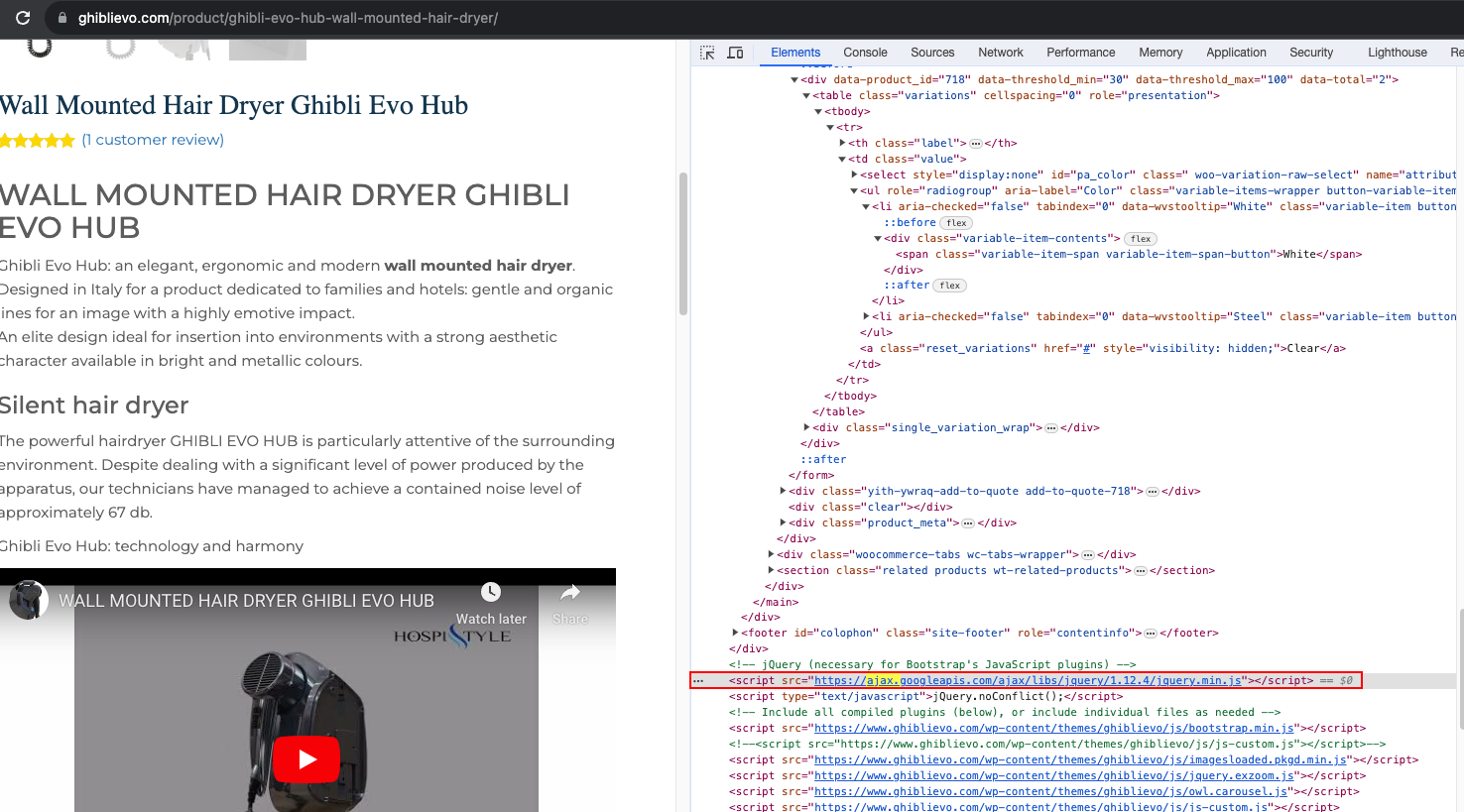Open the 1 customer review link
The width and height of the screenshot is (1464, 812).
153,140
